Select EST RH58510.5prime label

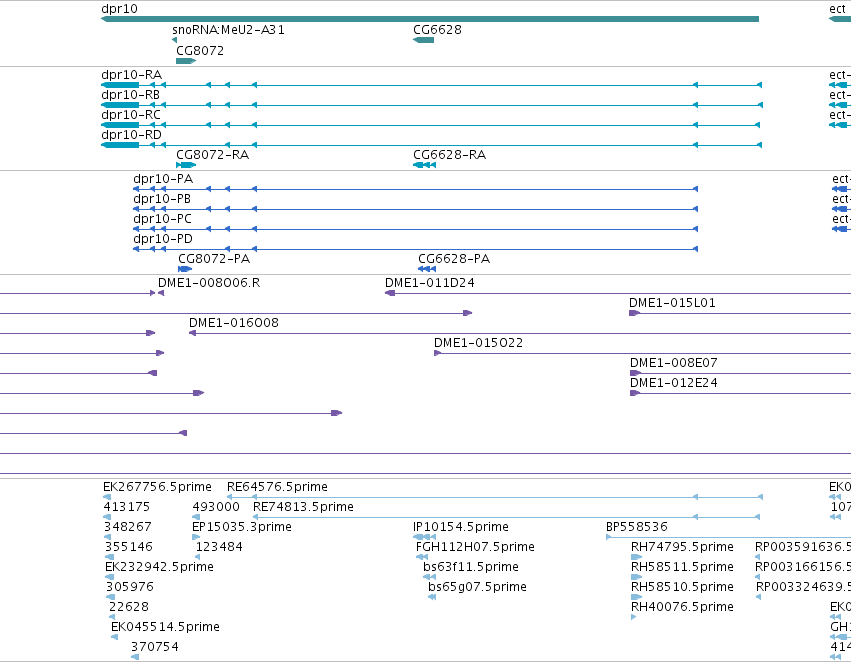pos(682,587)
